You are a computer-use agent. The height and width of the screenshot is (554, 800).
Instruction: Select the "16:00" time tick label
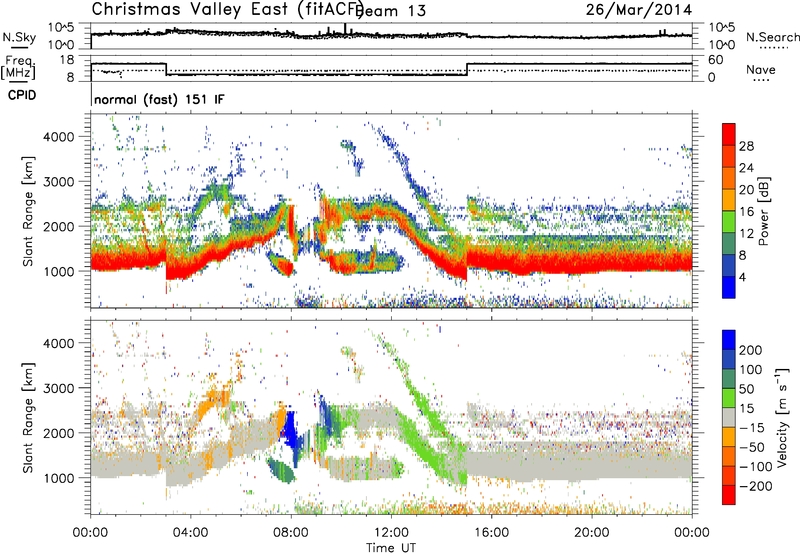point(491,533)
